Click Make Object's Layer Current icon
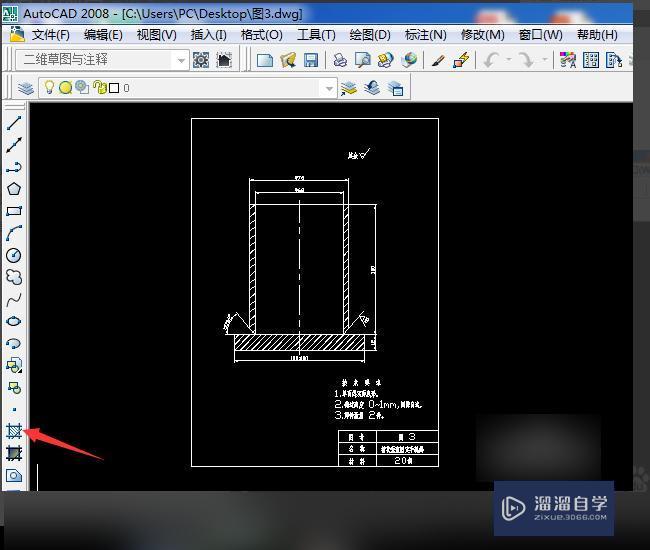 pyautogui.click(x=349, y=88)
